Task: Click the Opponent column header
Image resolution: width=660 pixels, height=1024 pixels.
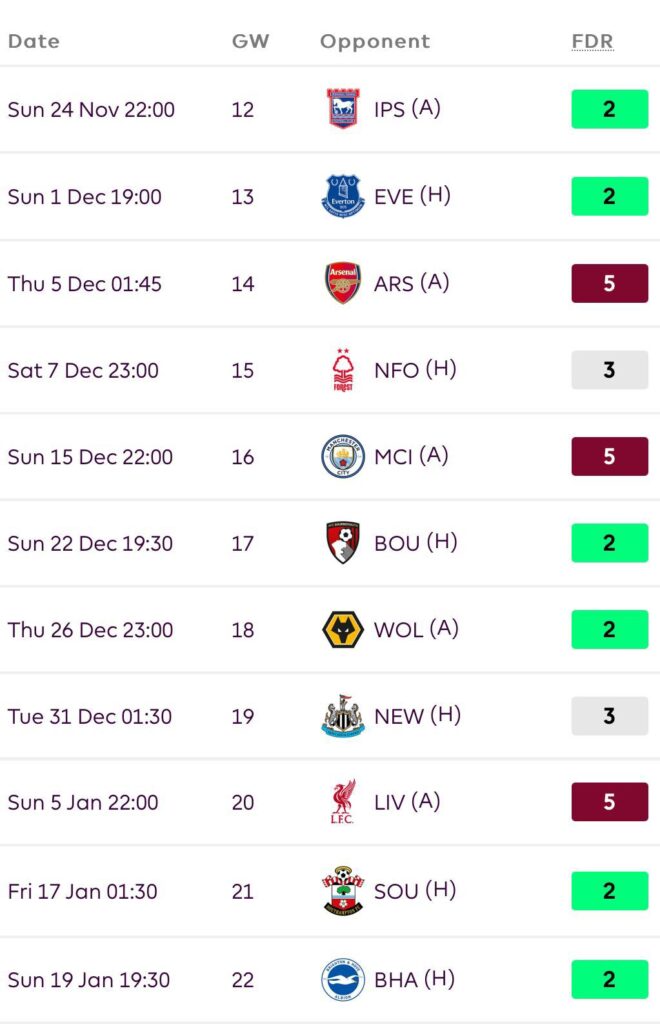Action: (x=375, y=41)
